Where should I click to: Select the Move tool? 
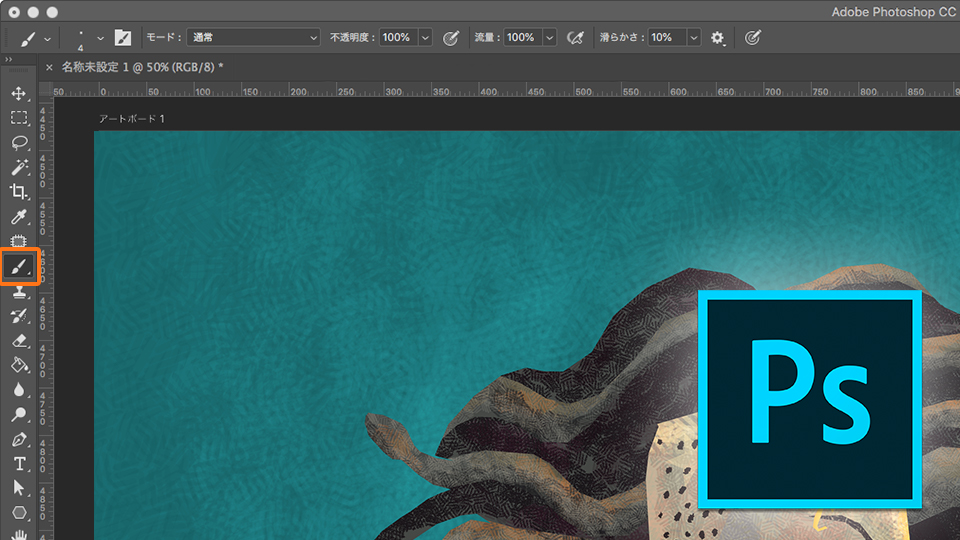[19, 93]
